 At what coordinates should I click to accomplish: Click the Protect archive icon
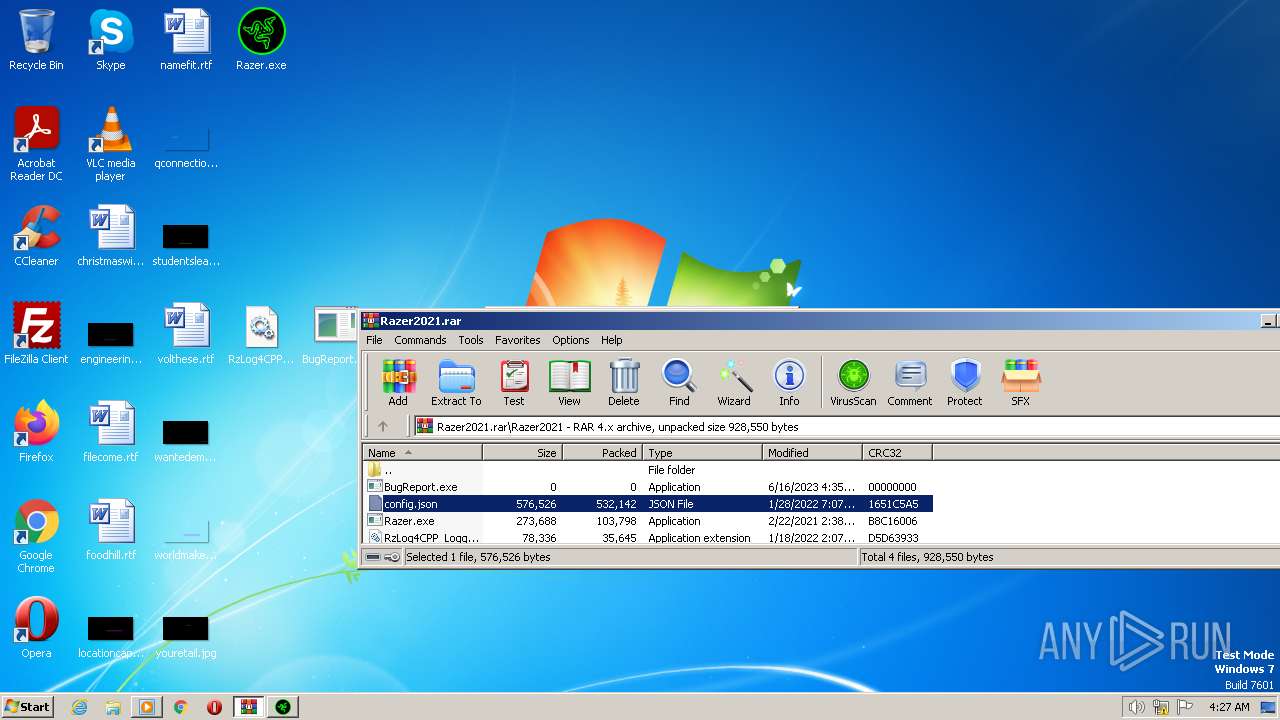[965, 383]
